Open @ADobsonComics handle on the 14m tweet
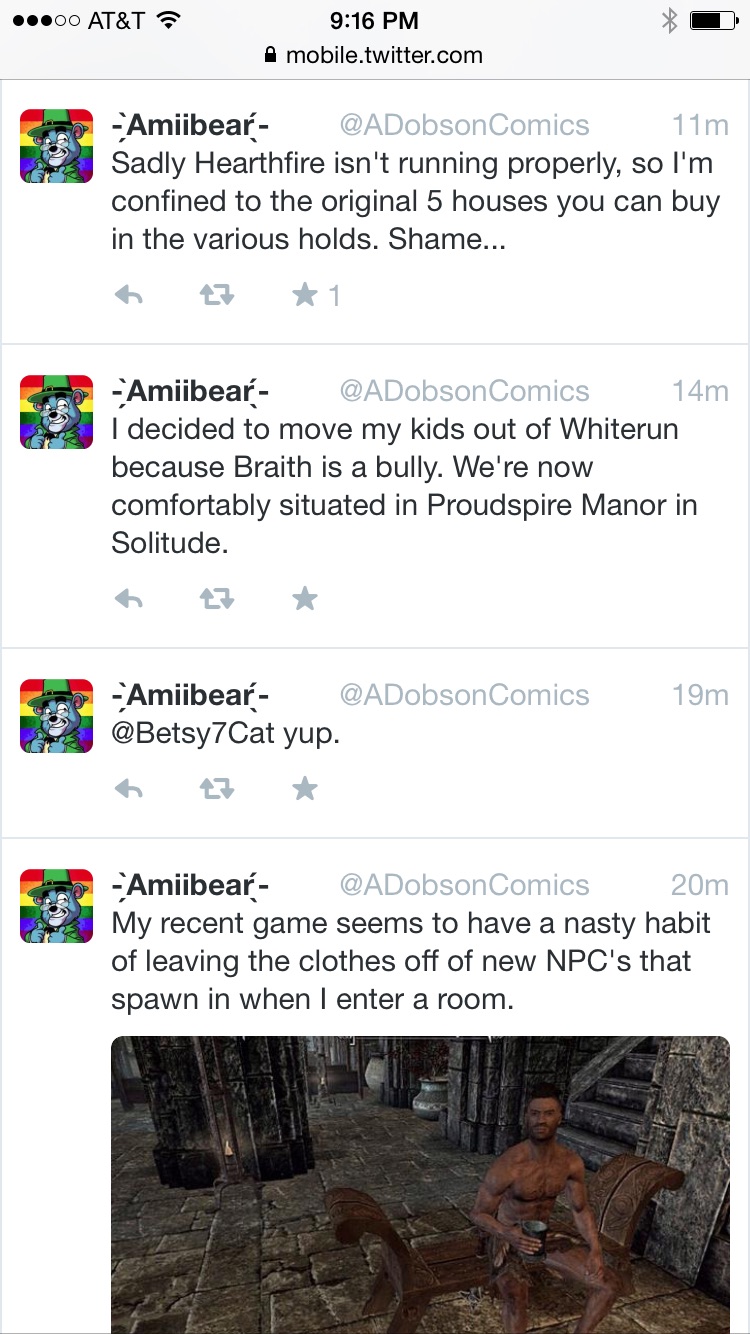750x1334 pixels. [x=465, y=391]
